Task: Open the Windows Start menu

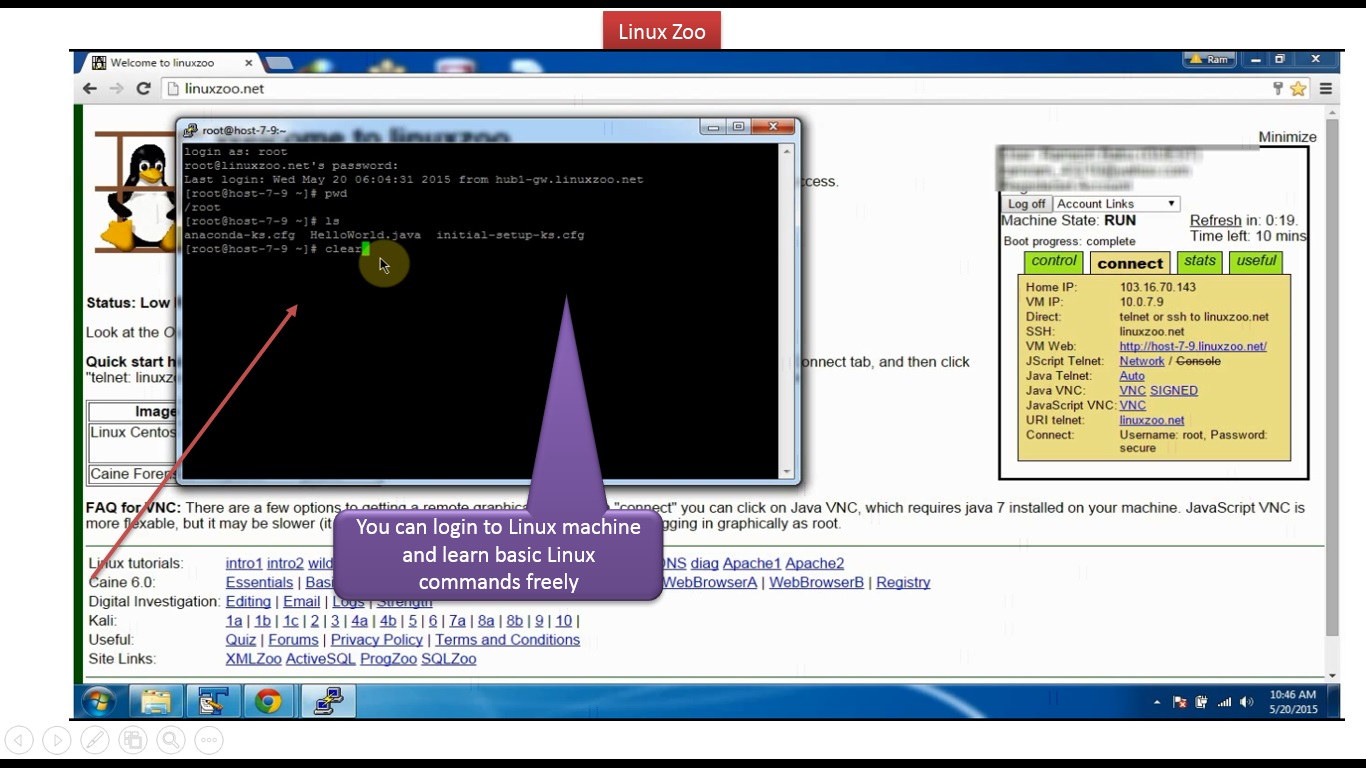Action: pyautogui.click(x=98, y=701)
